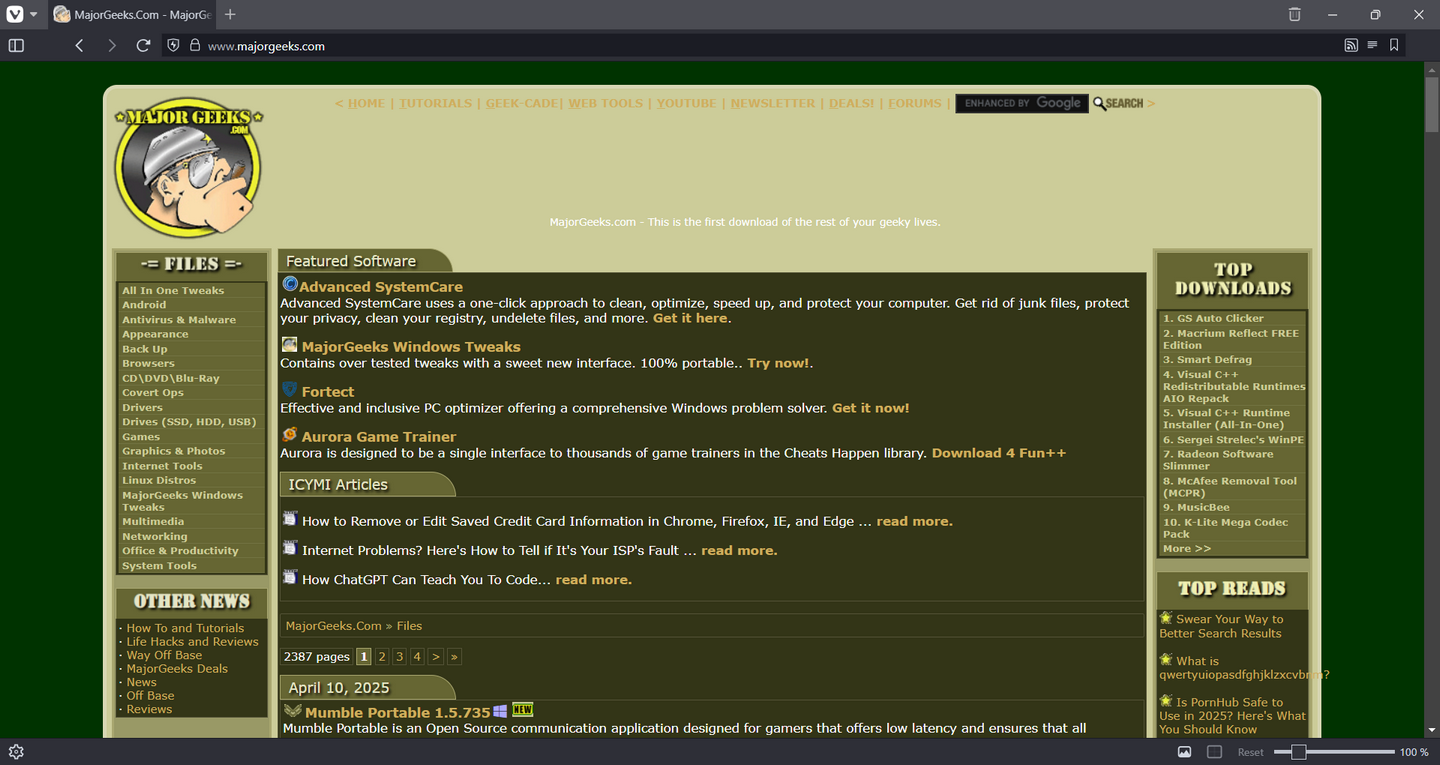Click the MajorGeeks mascot logo
The image size is (1440, 765).
(188, 168)
